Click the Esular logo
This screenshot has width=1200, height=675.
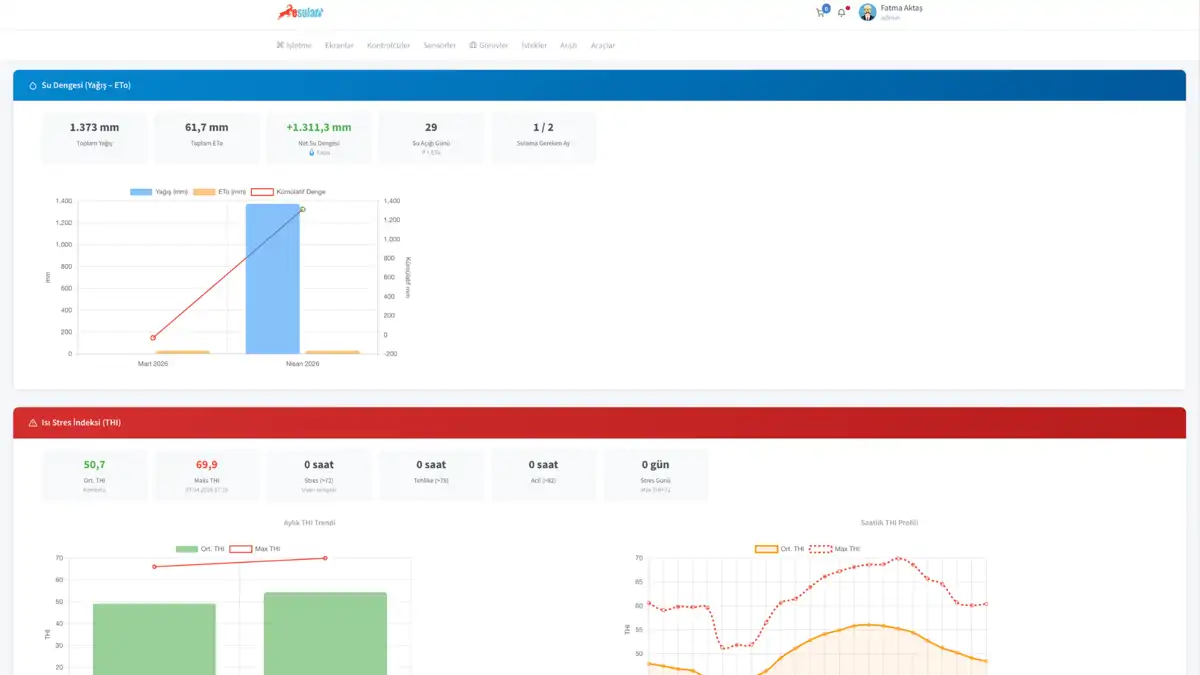pyautogui.click(x=300, y=12)
